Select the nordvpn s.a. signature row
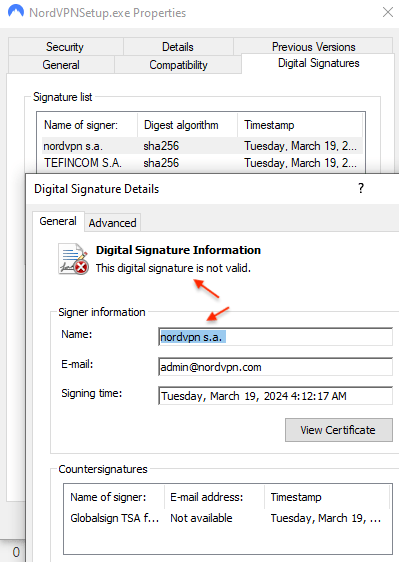 [x=202, y=146]
